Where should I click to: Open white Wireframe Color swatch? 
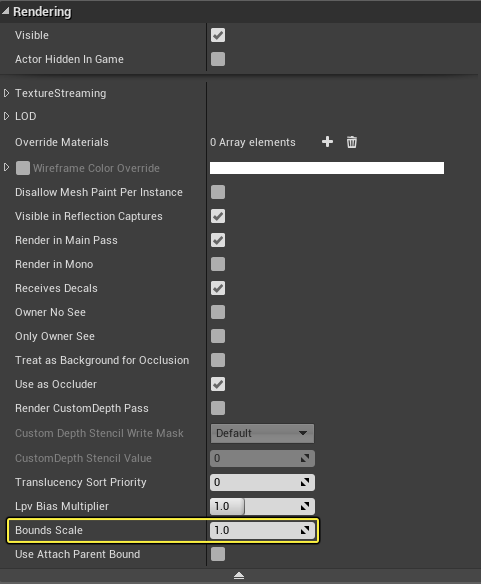click(327, 168)
